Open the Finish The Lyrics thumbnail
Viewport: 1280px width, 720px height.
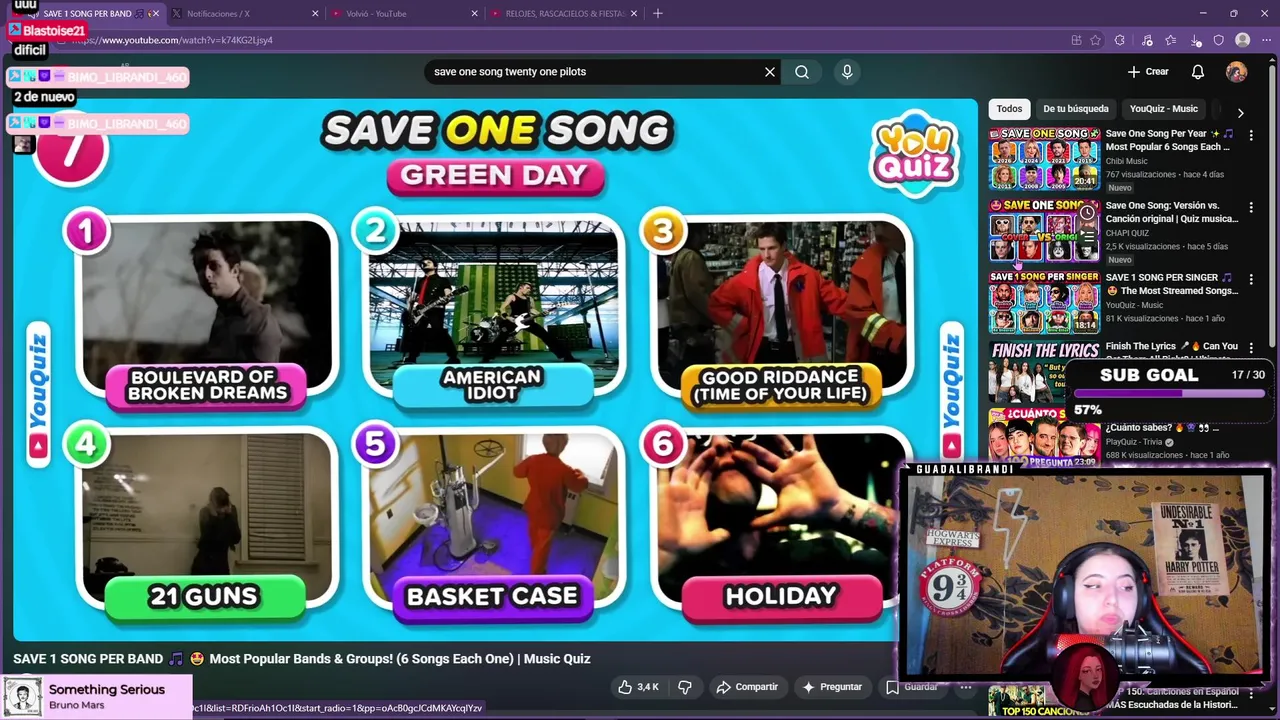point(1044,371)
